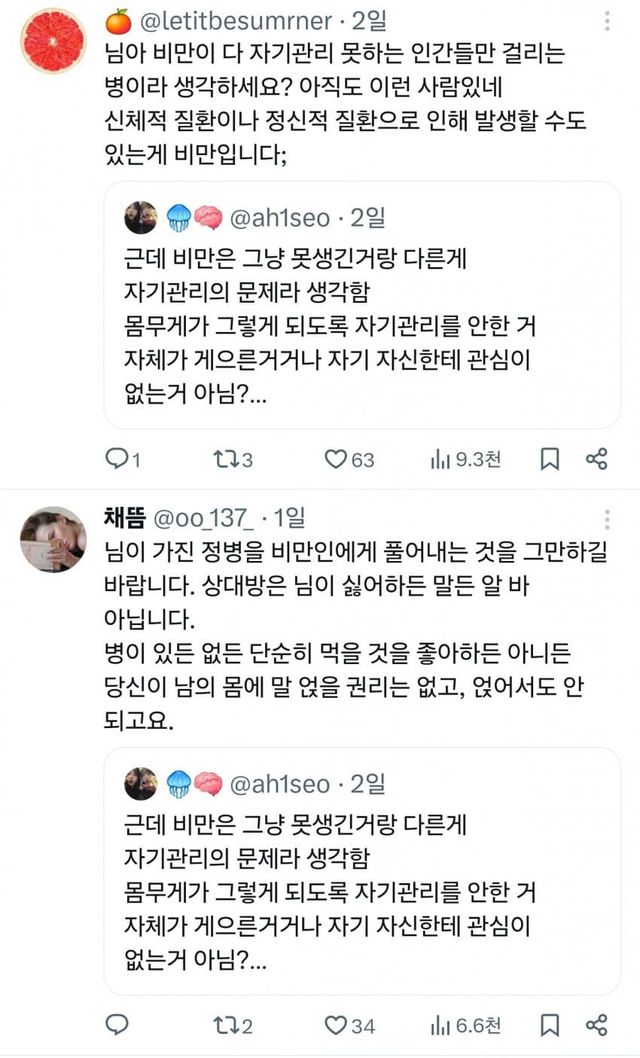
Task: Reply to the @letitbesumrner tweet
Action: click(119, 459)
